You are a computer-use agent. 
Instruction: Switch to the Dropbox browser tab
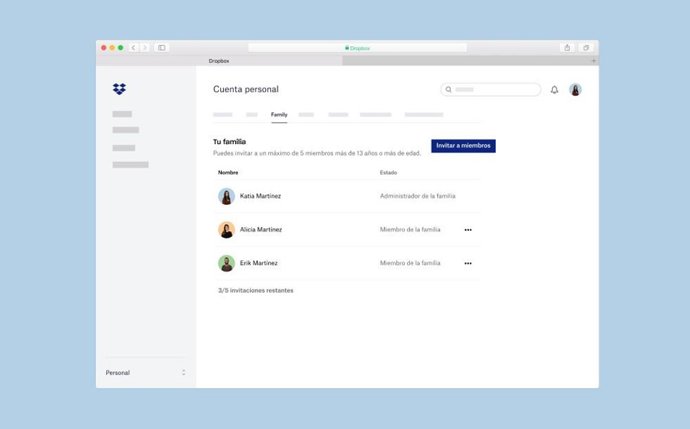[x=219, y=61]
